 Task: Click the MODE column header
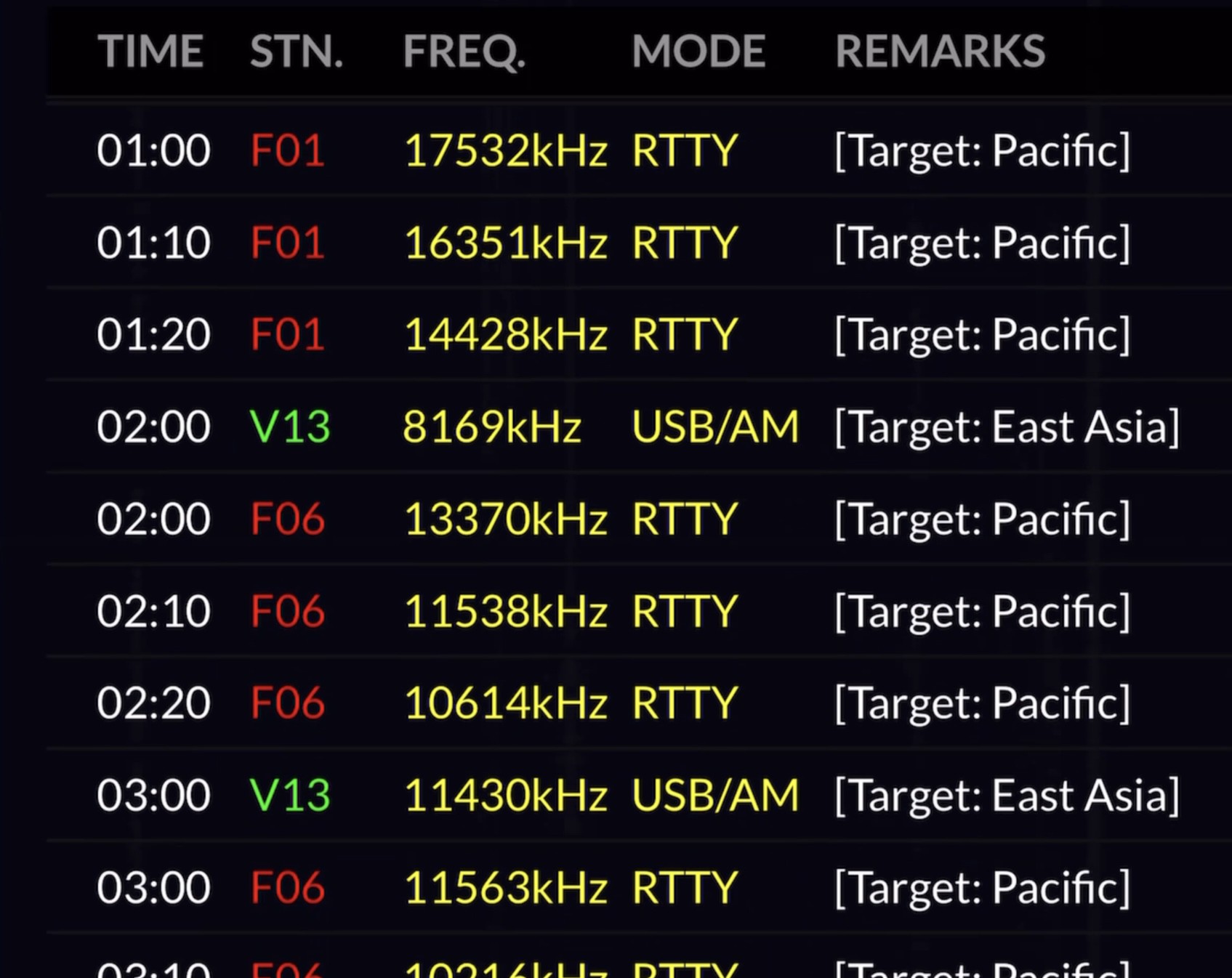(x=698, y=51)
